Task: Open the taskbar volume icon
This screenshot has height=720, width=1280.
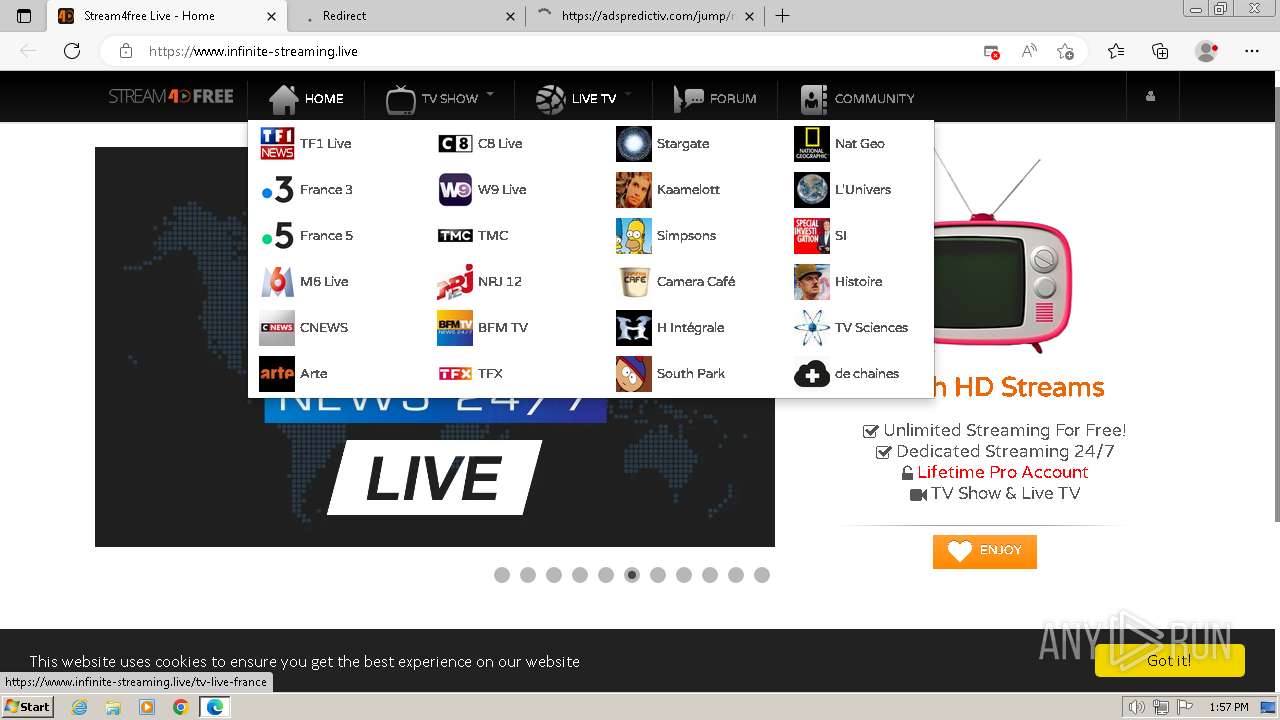Action: click(x=1137, y=707)
